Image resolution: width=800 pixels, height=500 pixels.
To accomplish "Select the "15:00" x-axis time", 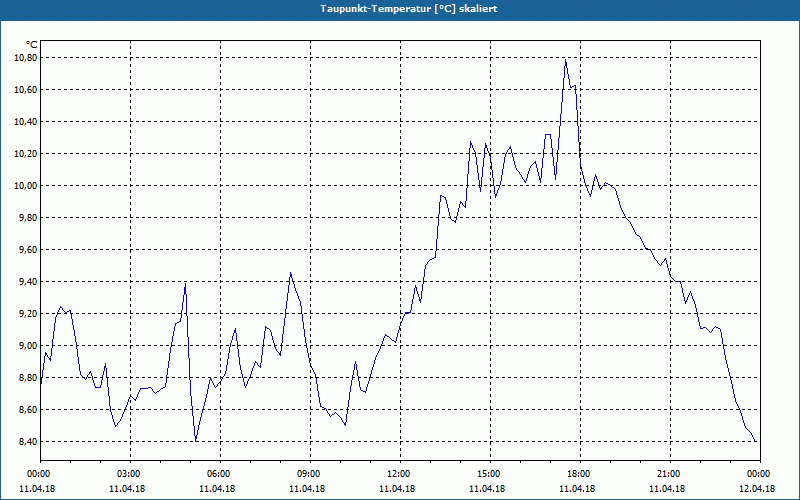I will tap(490, 474).
